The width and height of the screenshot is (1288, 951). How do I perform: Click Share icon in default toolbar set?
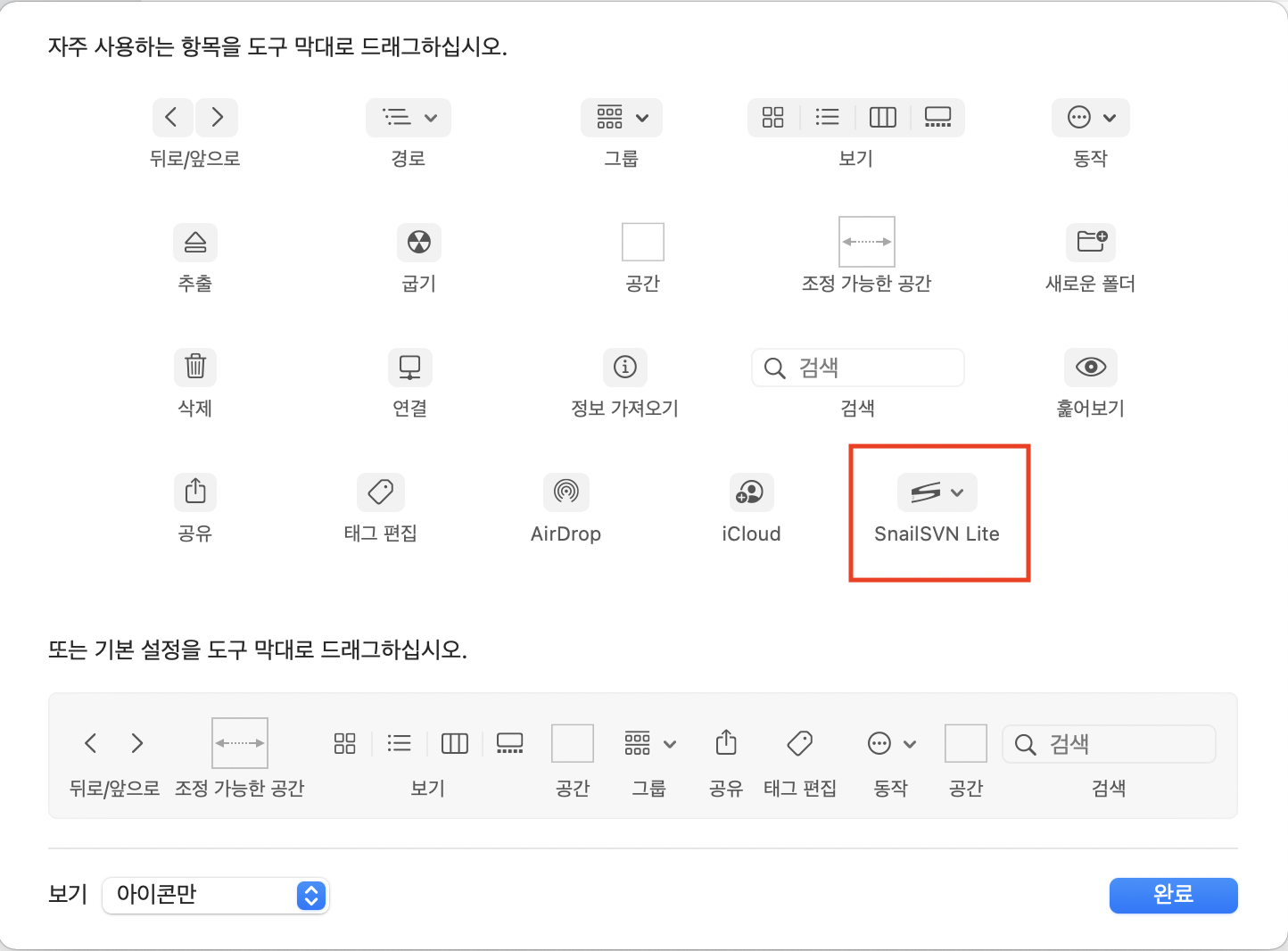coord(726,742)
